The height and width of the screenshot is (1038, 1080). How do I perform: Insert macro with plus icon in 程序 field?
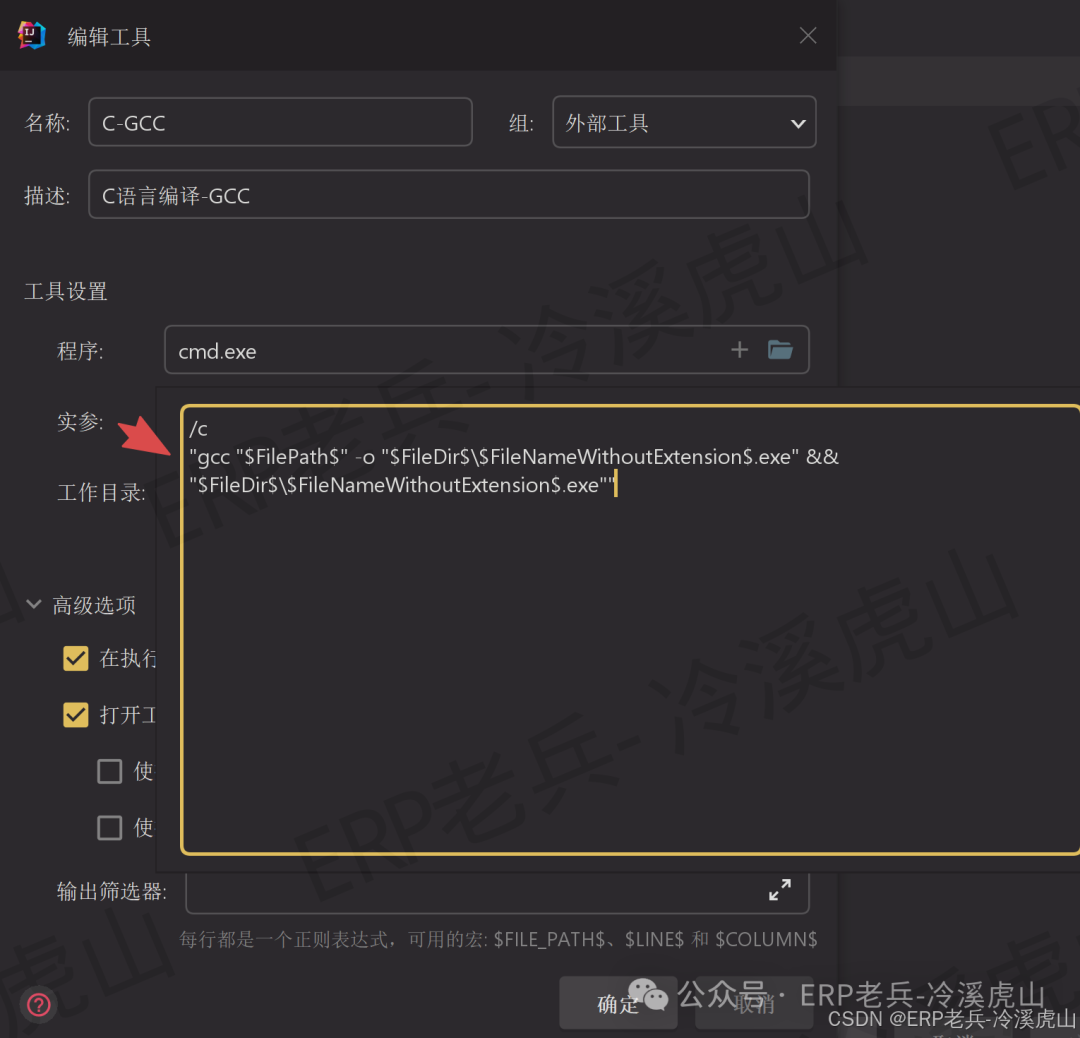[739, 350]
